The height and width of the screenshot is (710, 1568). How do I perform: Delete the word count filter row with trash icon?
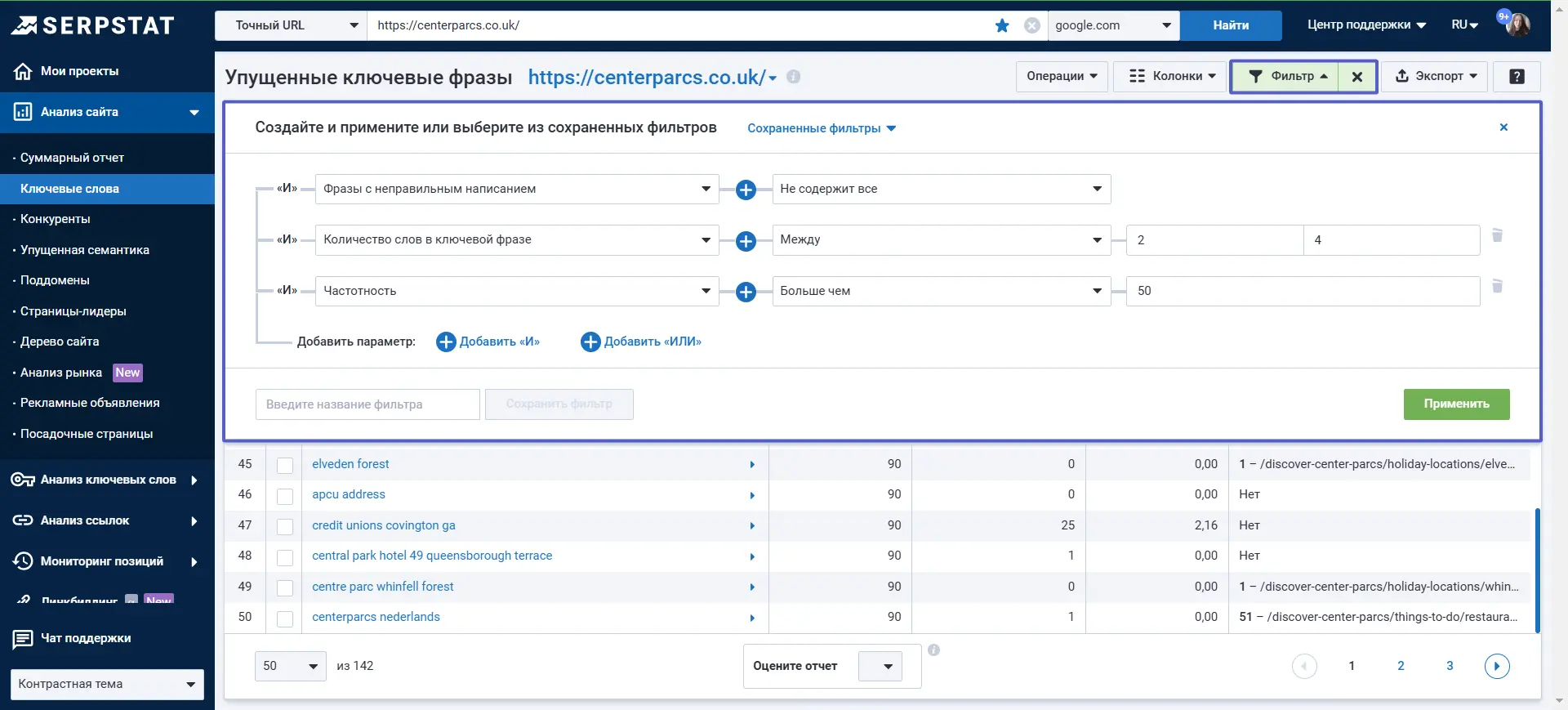coord(1497,235)
